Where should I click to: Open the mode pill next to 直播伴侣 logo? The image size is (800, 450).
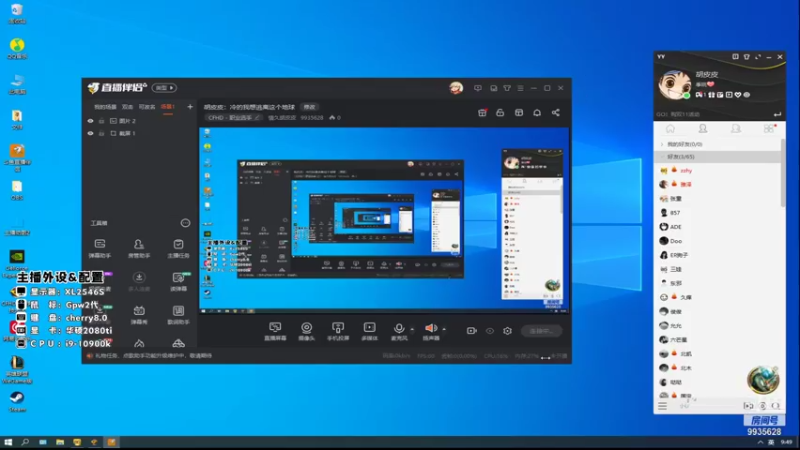[x=164, y=88]
